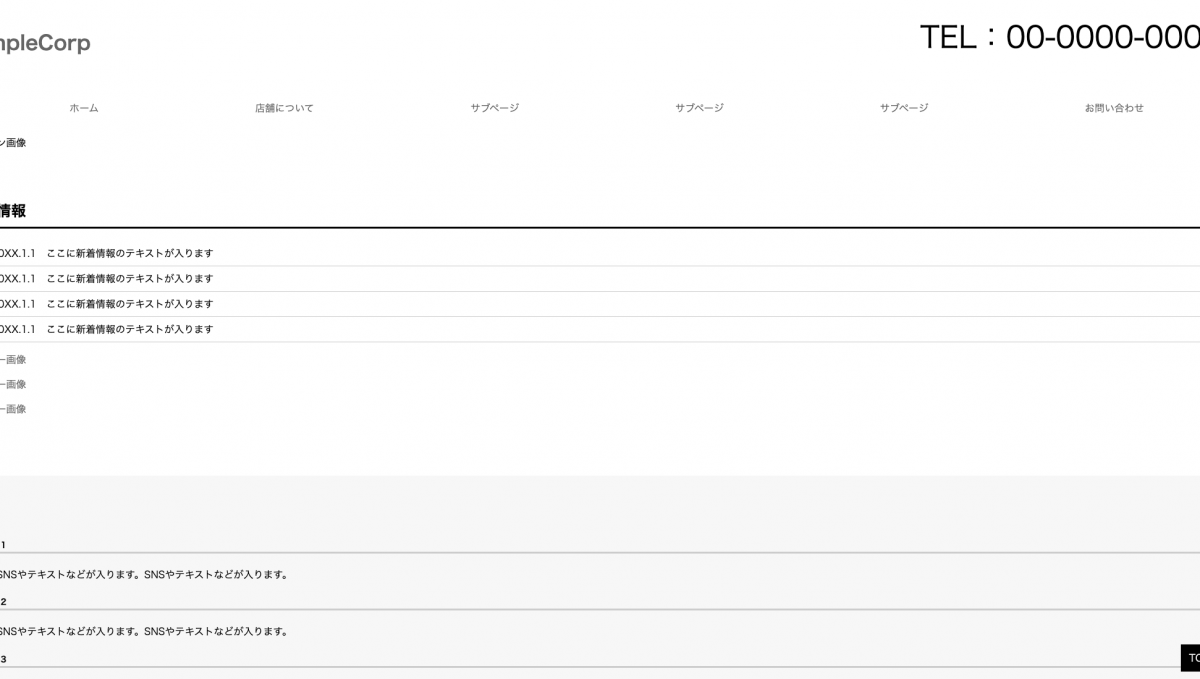This screenshot has width=1200, height=679.
Task: Open the ホーム navigation item
Action: tap(84, 108)
